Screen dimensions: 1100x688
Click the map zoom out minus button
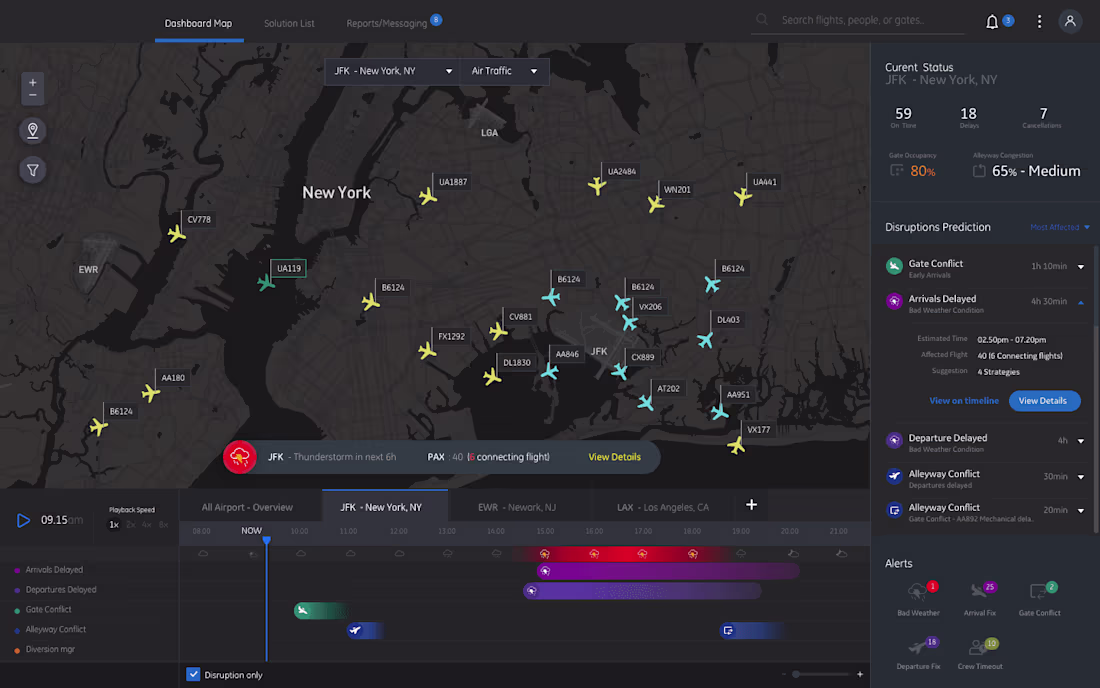pyautogui.click(x=32, y=95)
